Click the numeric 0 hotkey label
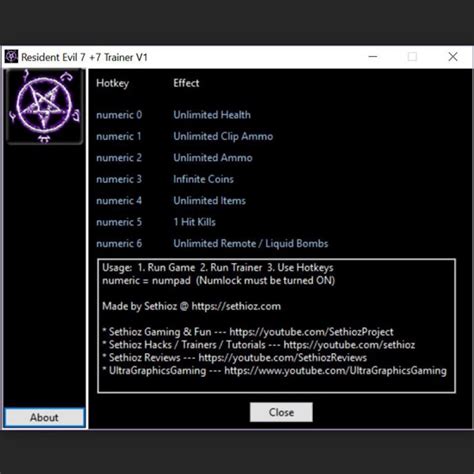474x474 pixels. click(119, 115)
